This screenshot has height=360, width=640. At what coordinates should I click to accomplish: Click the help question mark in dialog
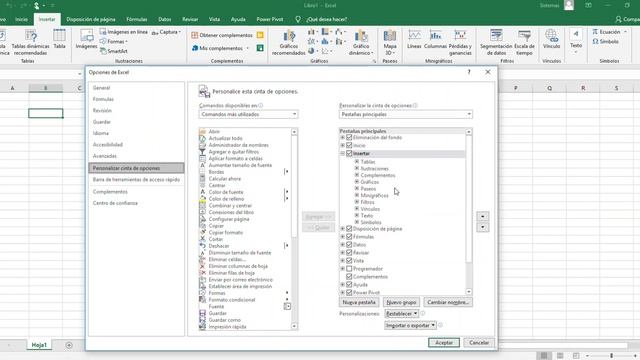[x=469, y=72]
